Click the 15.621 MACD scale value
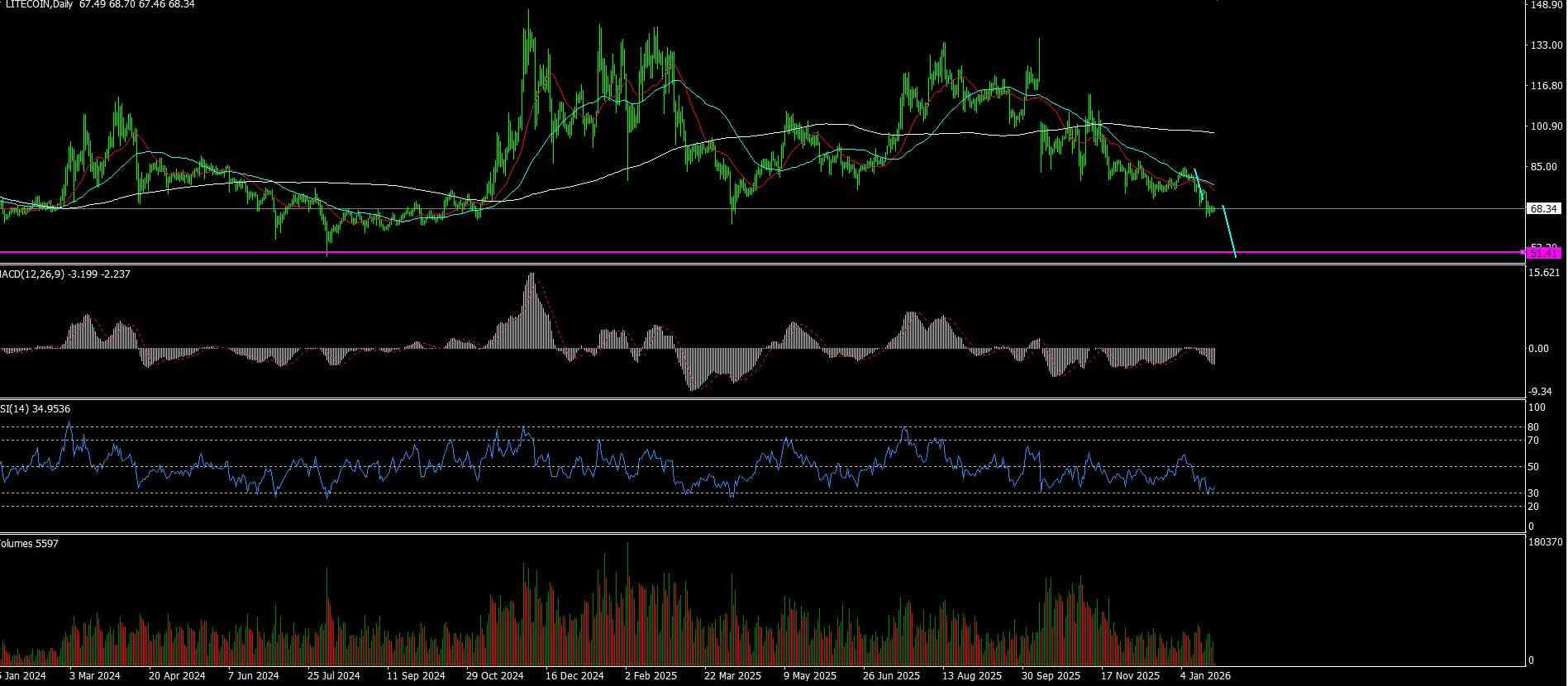 (x=1545, y=273)
